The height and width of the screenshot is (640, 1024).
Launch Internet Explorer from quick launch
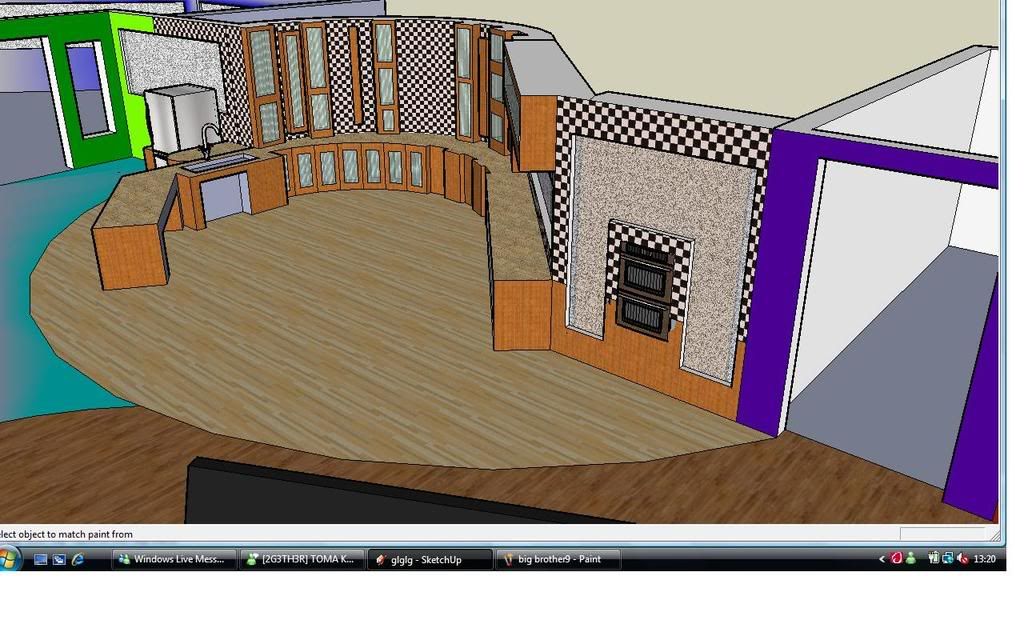(x=77, y=559)
